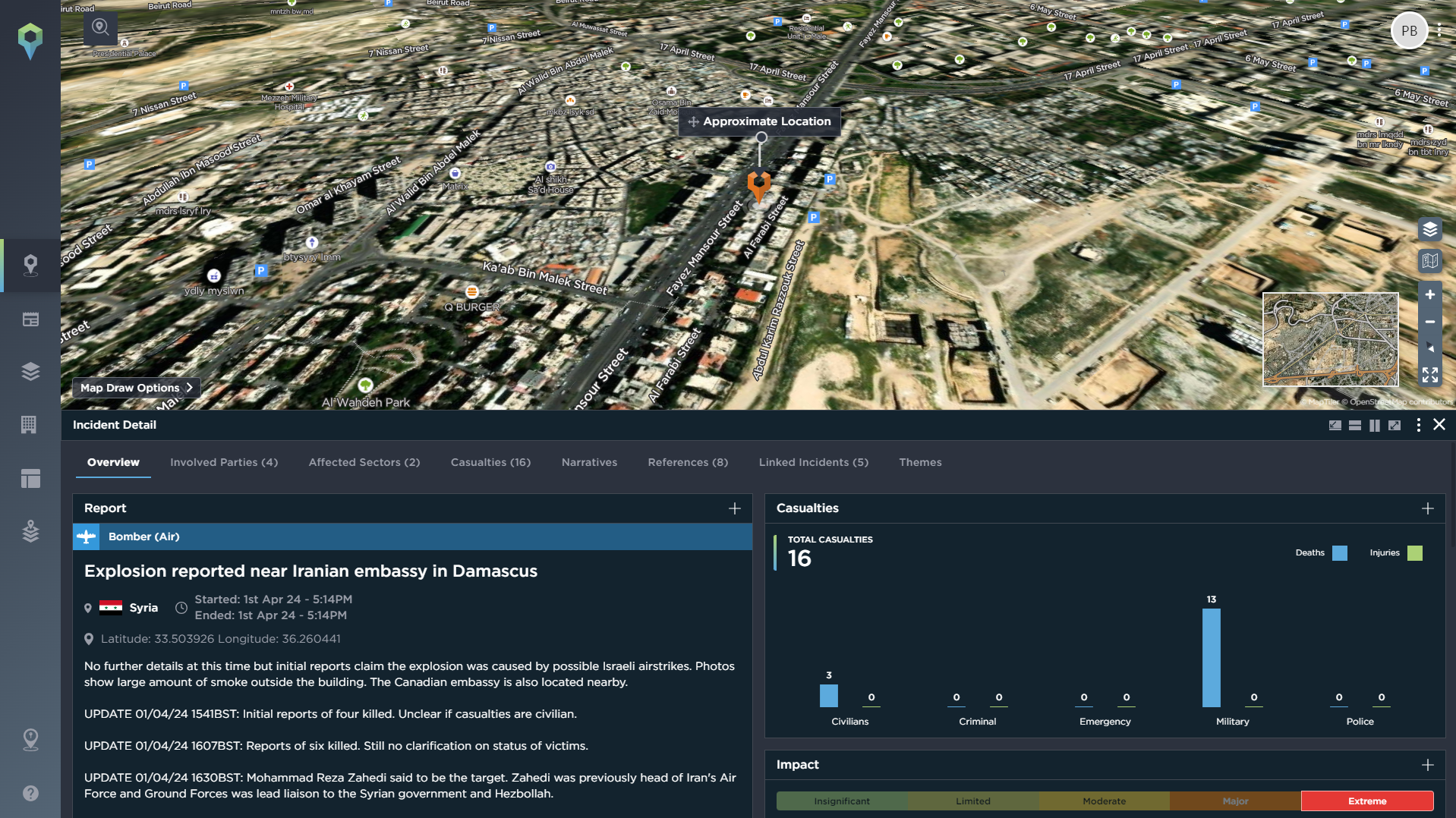Expand the map to fullscreen

(x=1430, y=375)
